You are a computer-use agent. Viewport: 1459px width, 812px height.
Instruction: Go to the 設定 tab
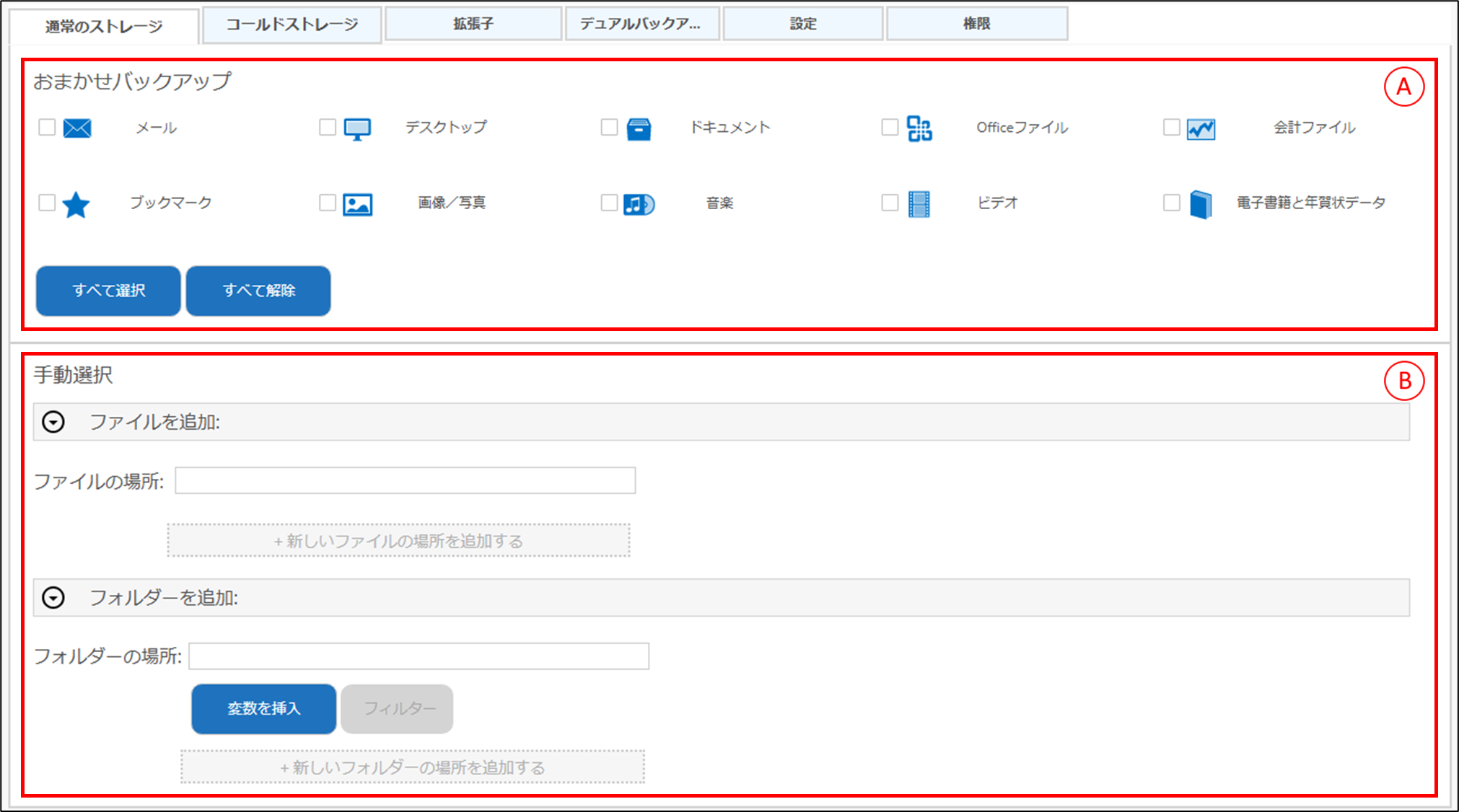(x=803, y=24)
